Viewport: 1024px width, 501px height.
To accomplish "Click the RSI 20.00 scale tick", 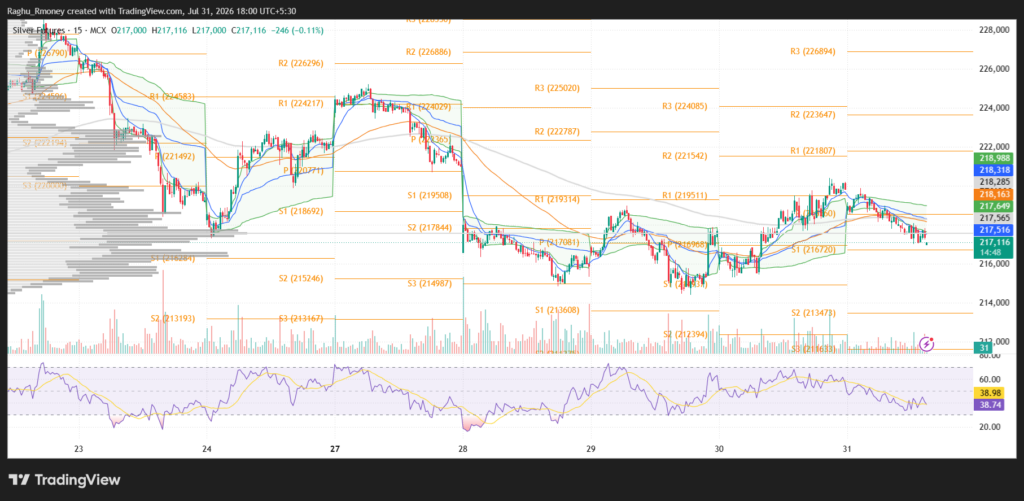I will coord(988,427).
